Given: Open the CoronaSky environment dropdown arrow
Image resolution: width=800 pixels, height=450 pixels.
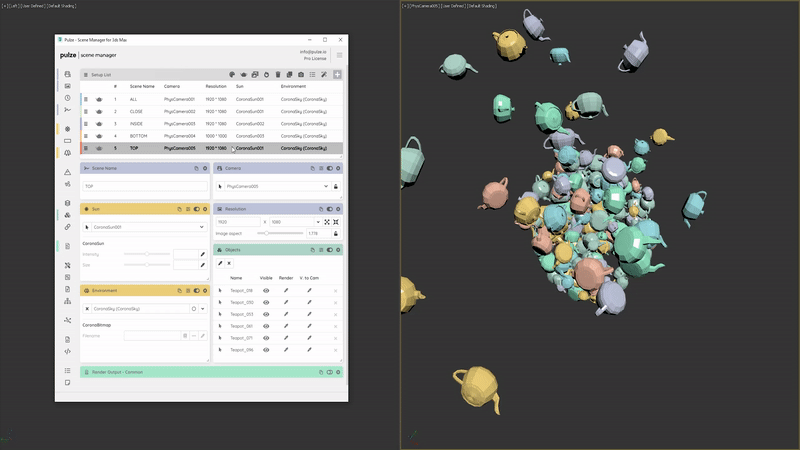Looking at the screenshot, I should tap(203, 309).
